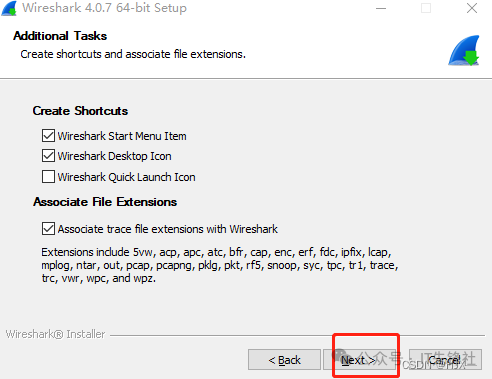Screen dimensions: 492x379
Task: Uncheck the Wireshark Start Menu Item checkbox
Action: [48, 136]
